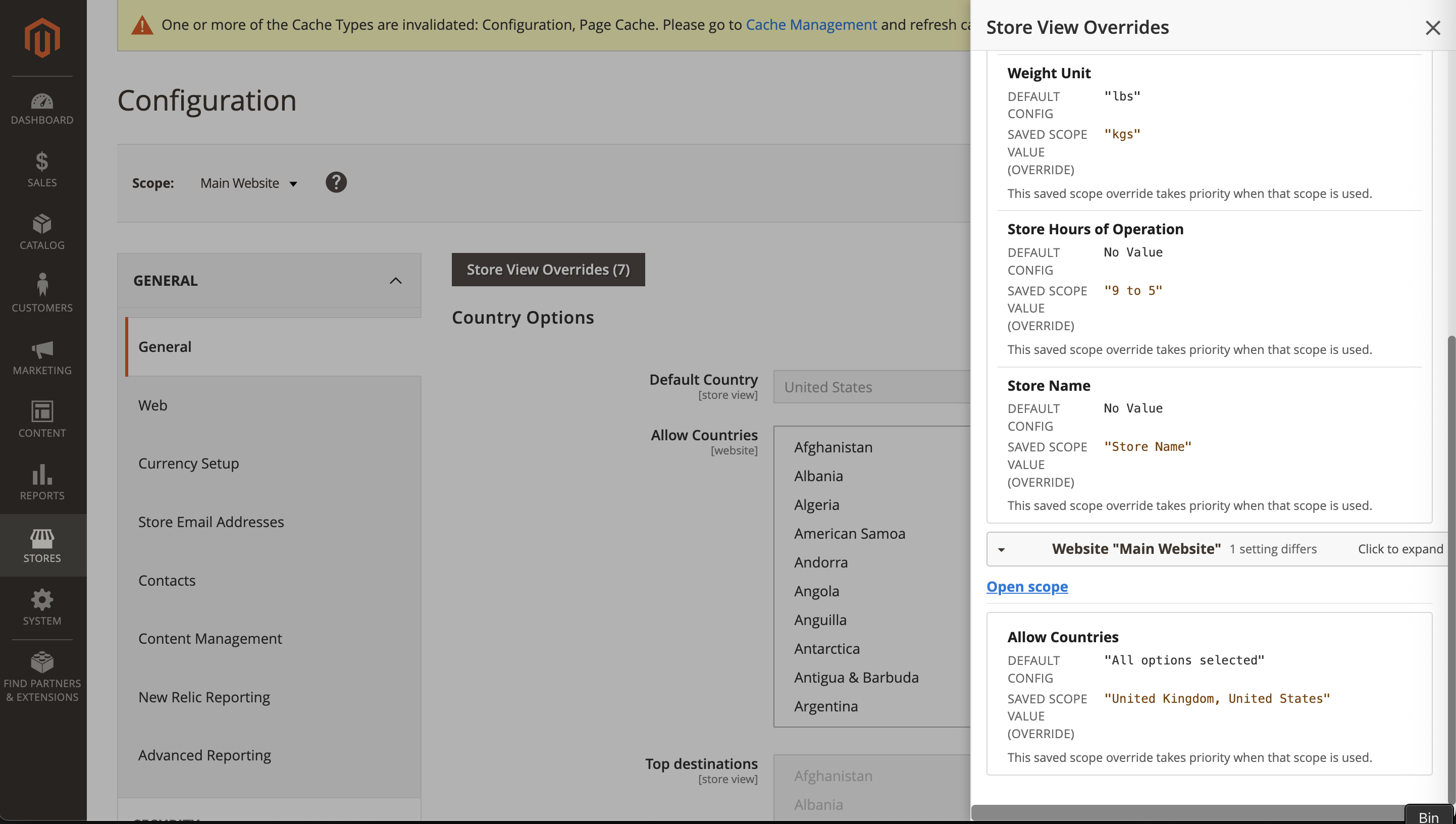The height and width of the screenshot is (824, 1456).
Task: Open the Customers person icon
Action: tap(42, 285)
